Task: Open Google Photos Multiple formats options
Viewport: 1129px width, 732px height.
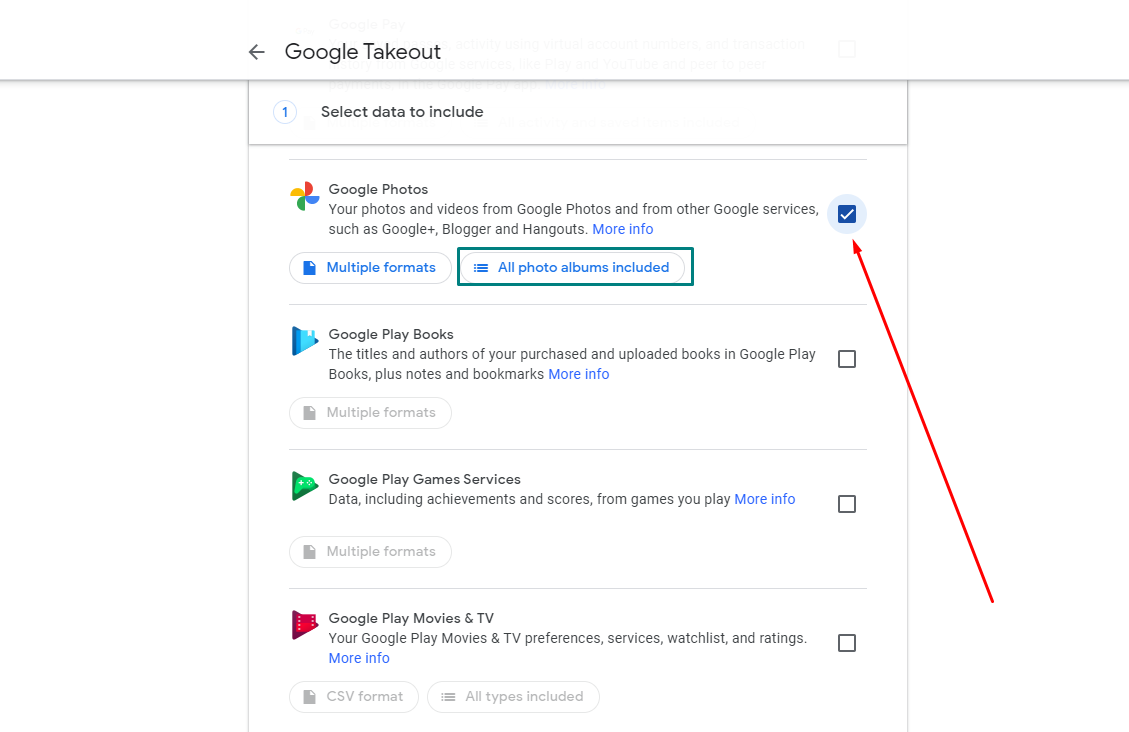Action: [x=370, y=268]
